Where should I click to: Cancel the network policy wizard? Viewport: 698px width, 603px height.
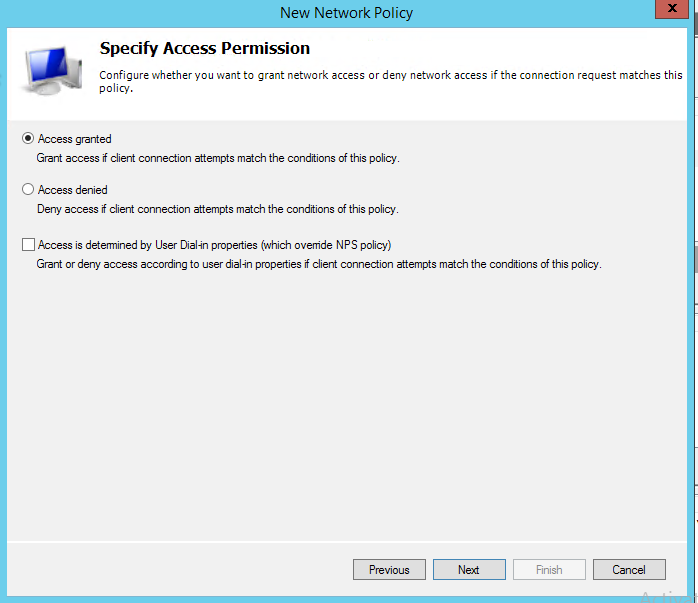(x=629, y=570)
